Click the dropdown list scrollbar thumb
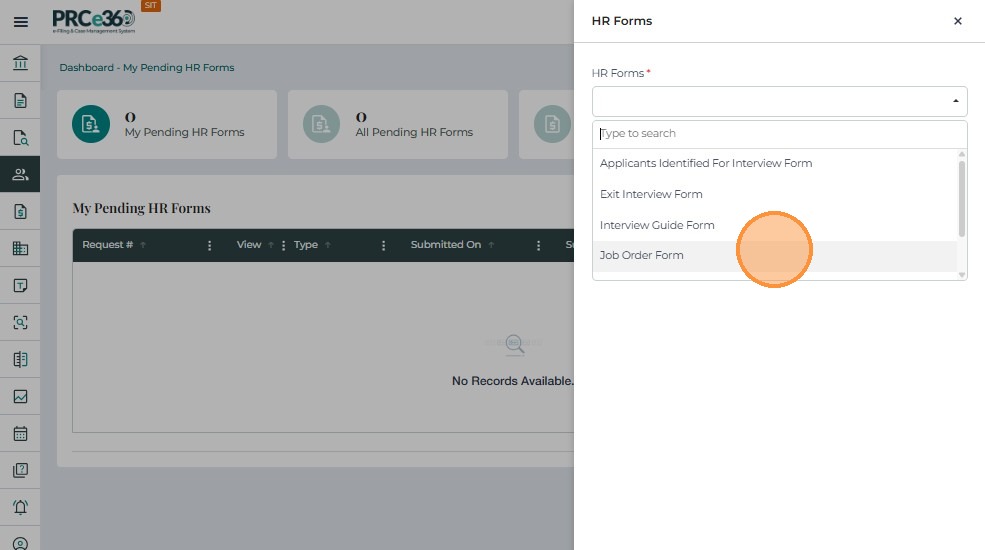The height and width of the screenshot is (550, 985). (961, 198)
